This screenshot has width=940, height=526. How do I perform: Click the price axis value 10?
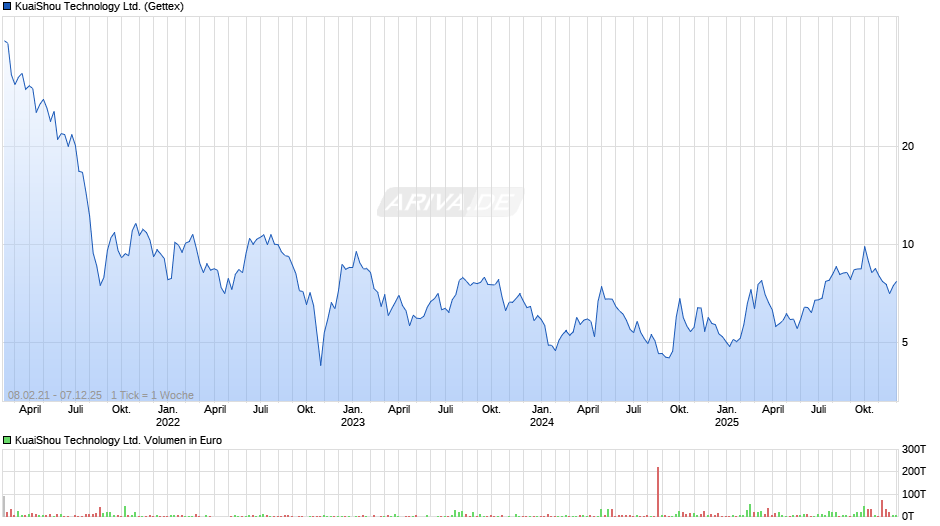coord(908,244)
